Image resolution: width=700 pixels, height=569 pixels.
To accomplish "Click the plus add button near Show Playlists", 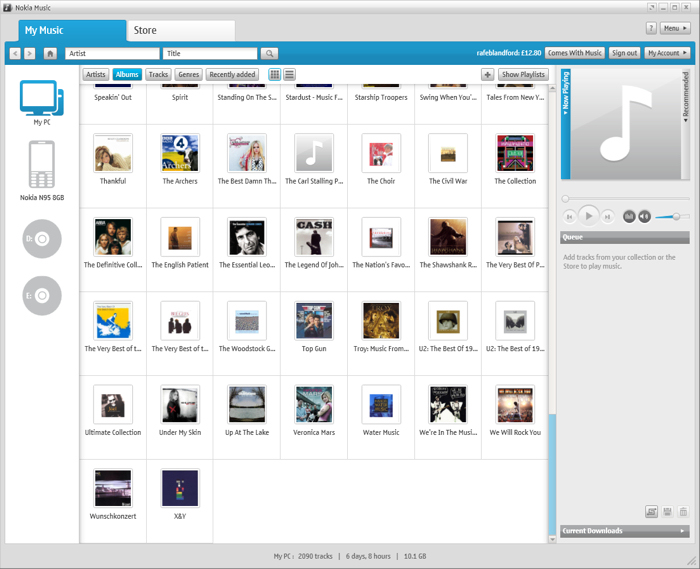I will (487, 75).
